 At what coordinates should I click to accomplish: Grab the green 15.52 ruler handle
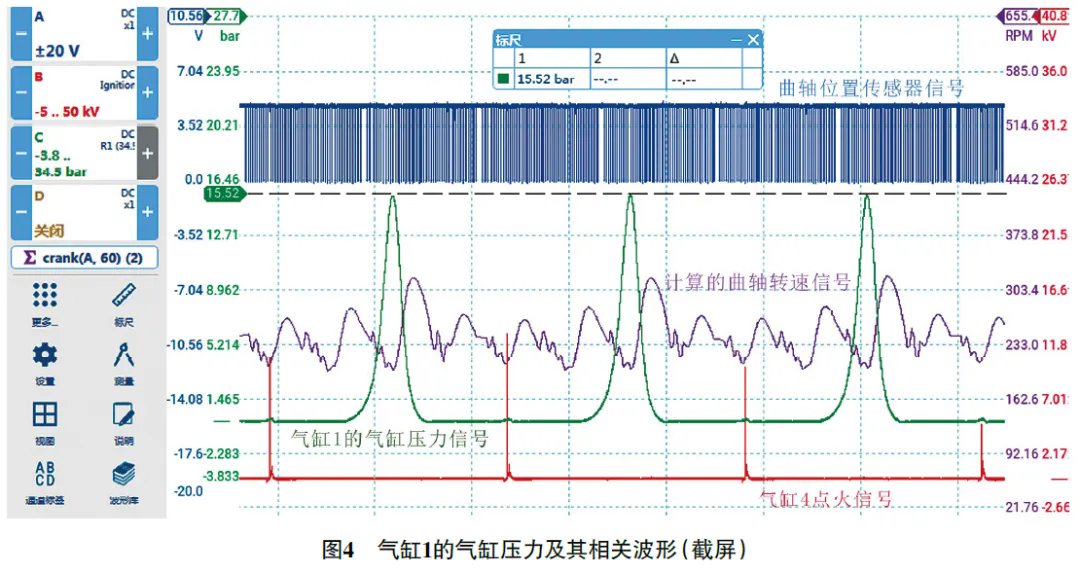point(225,194)
